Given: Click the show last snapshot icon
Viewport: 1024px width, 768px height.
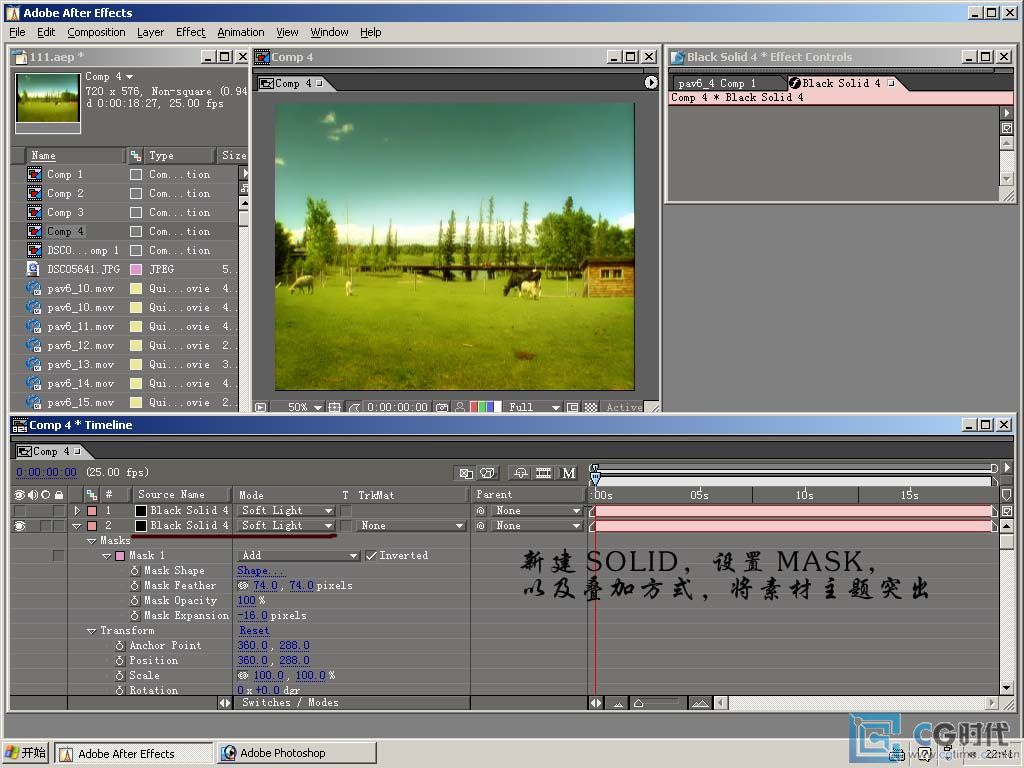Looking at the screenshot, I should (460, 407).
